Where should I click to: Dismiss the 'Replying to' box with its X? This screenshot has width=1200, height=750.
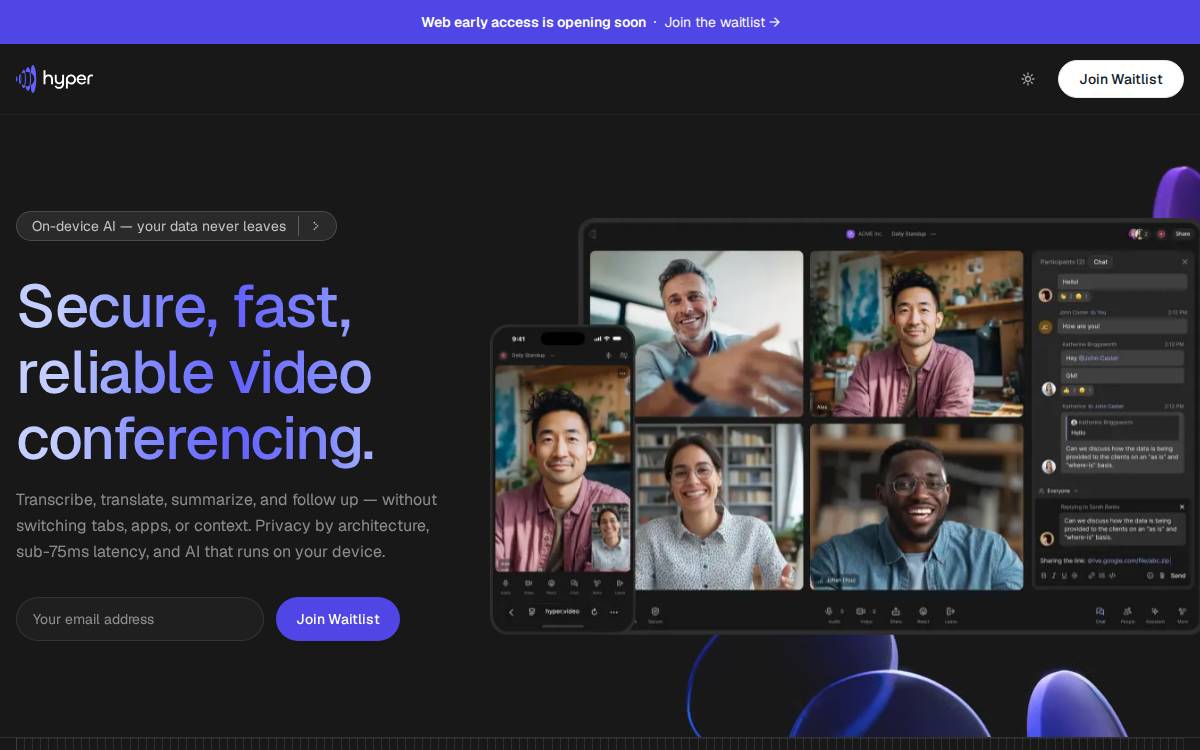tap(1182, 507)
